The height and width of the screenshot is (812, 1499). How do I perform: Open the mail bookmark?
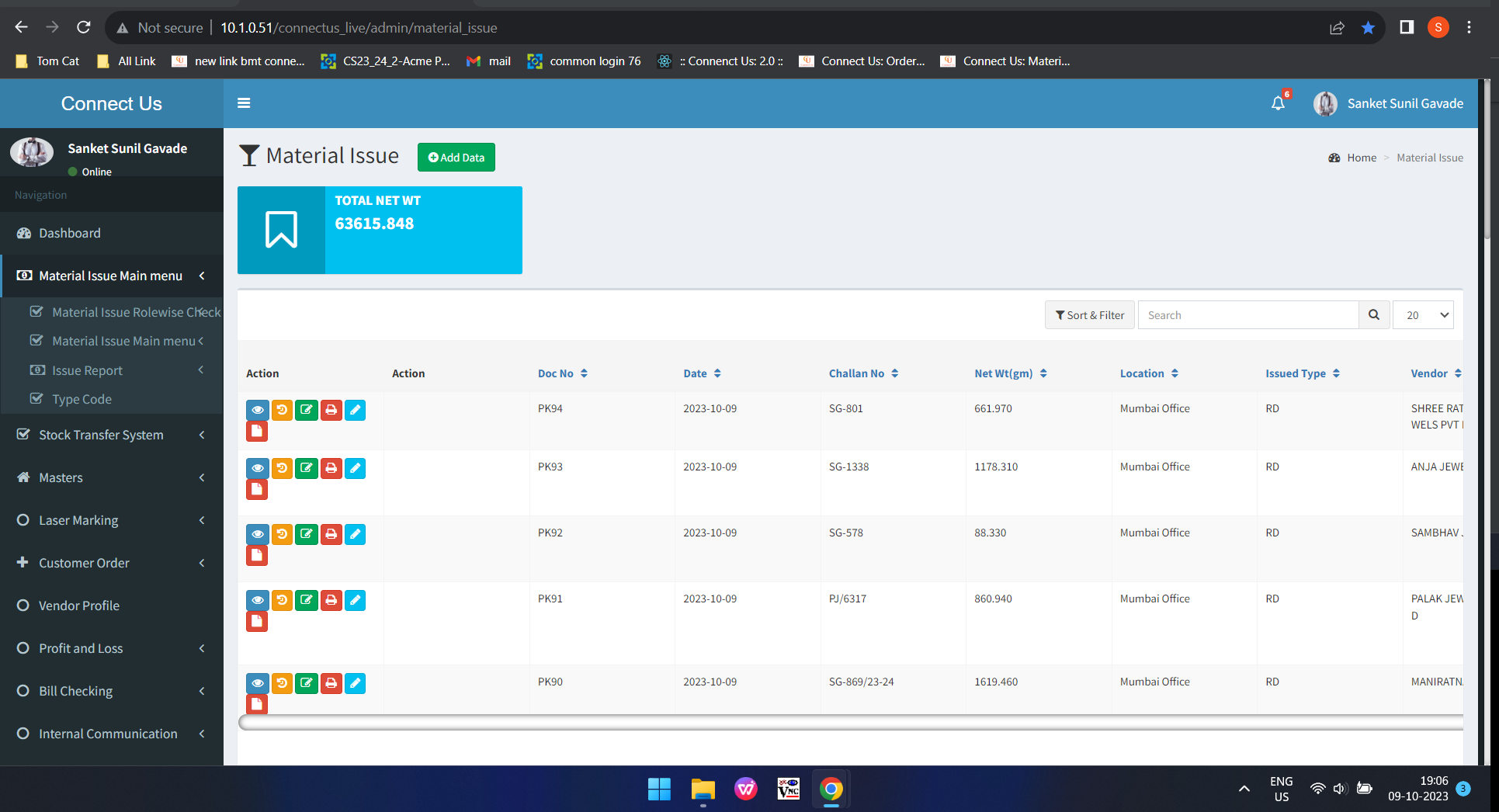coord(488,61)
